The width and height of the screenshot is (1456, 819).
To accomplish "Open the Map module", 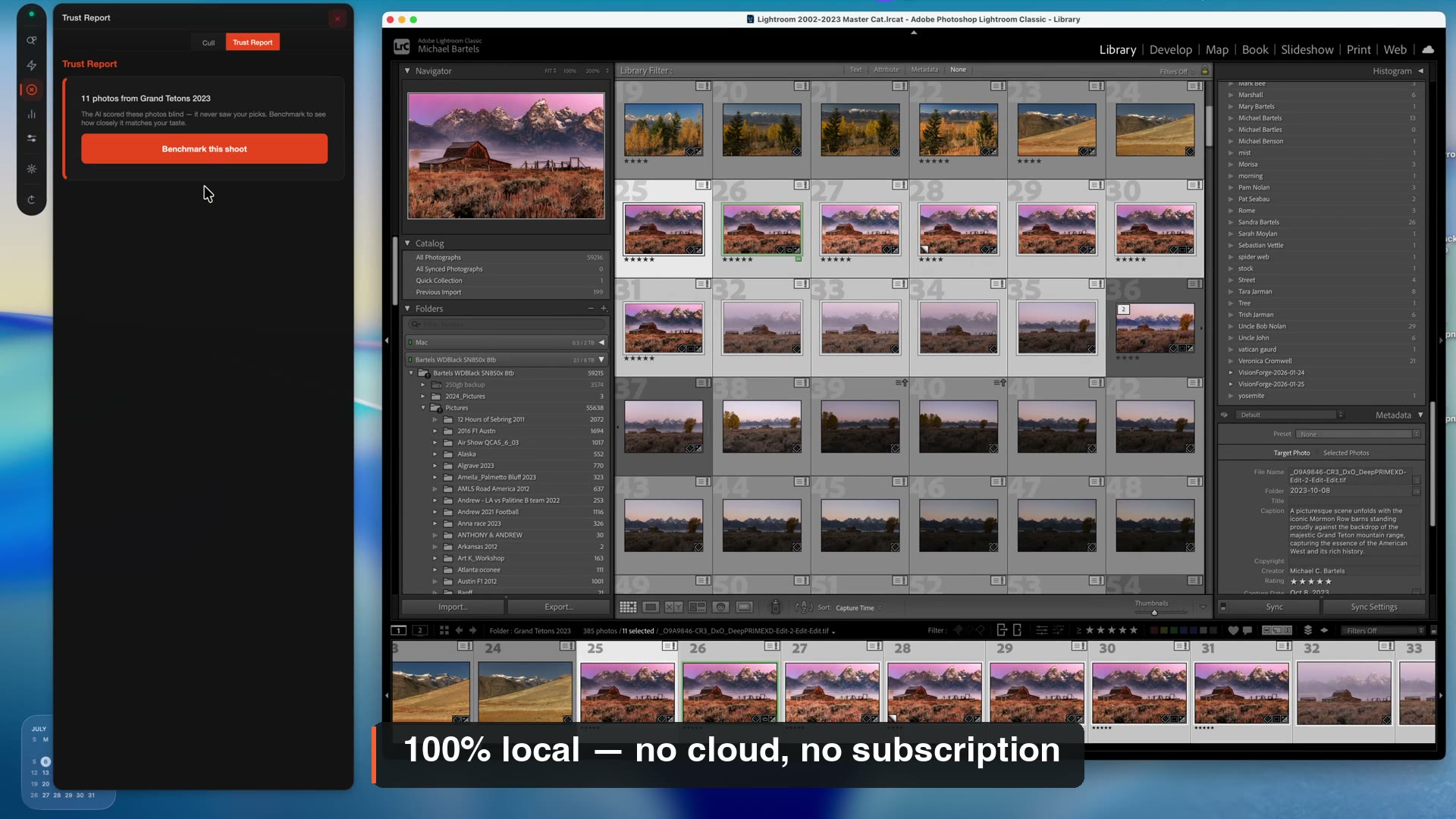I will pyautogui.click(x=1216, y=49).
